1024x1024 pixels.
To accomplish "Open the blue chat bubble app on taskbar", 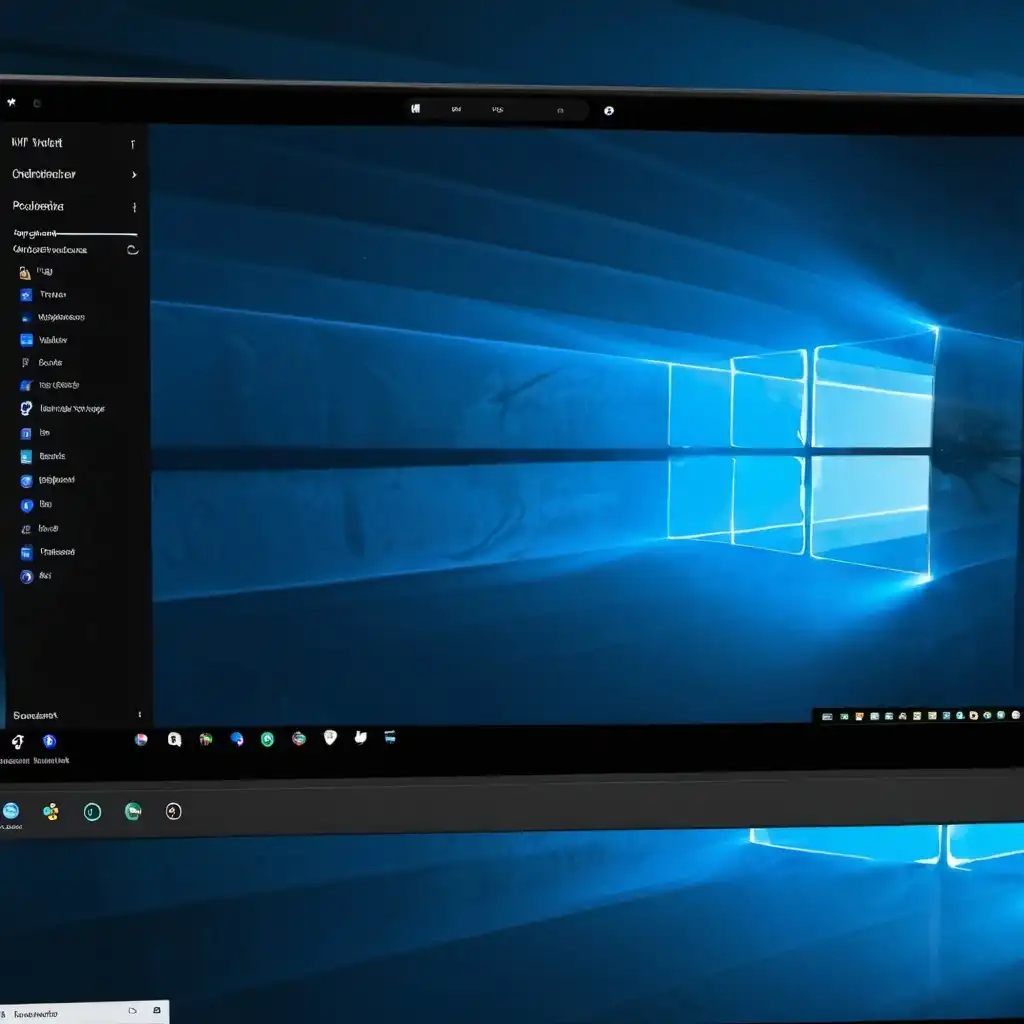I will coord(236,739).
